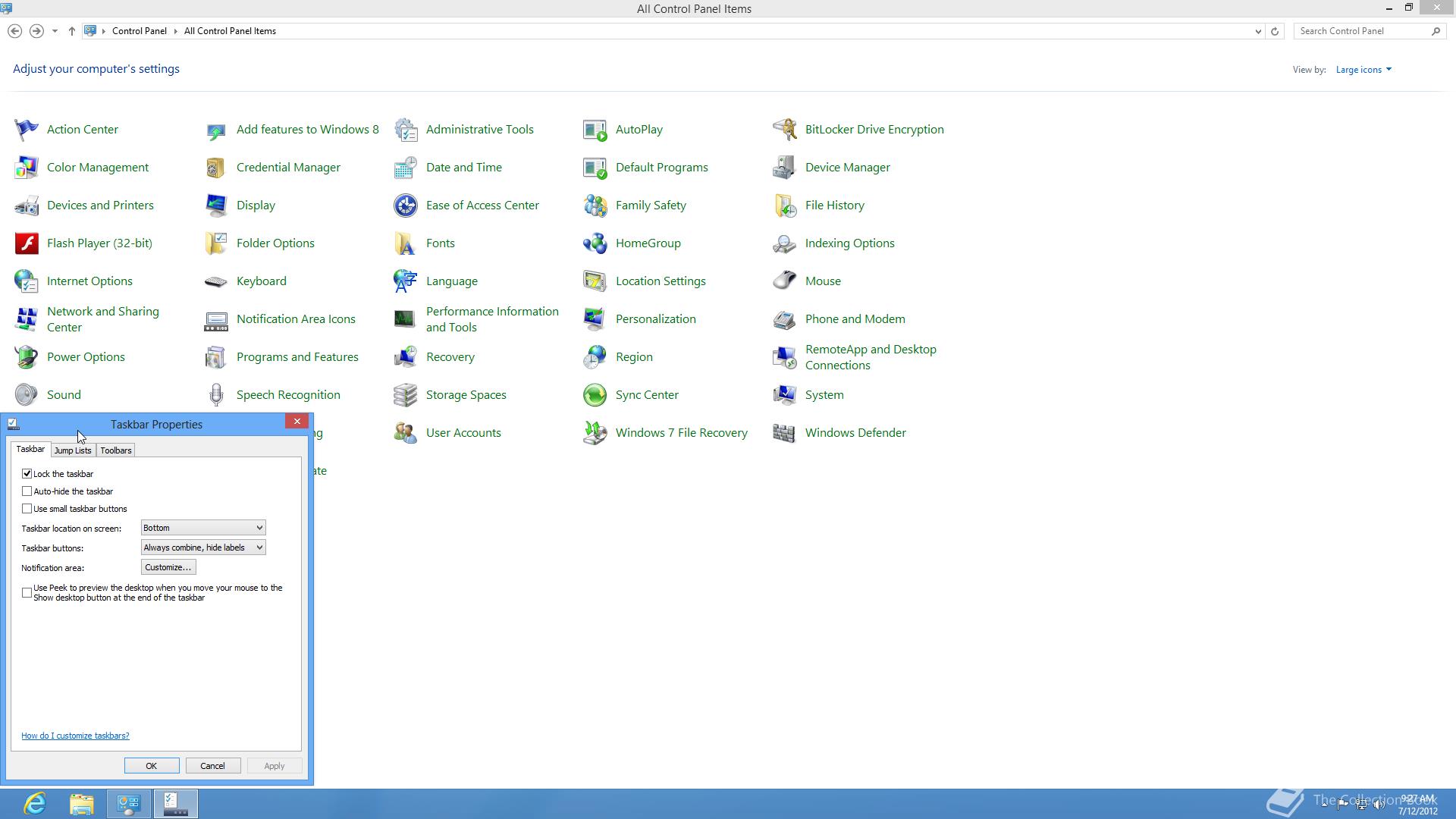Open How do I customize taskbars link
Viewport: 1456px width, 819px height.
75,736
